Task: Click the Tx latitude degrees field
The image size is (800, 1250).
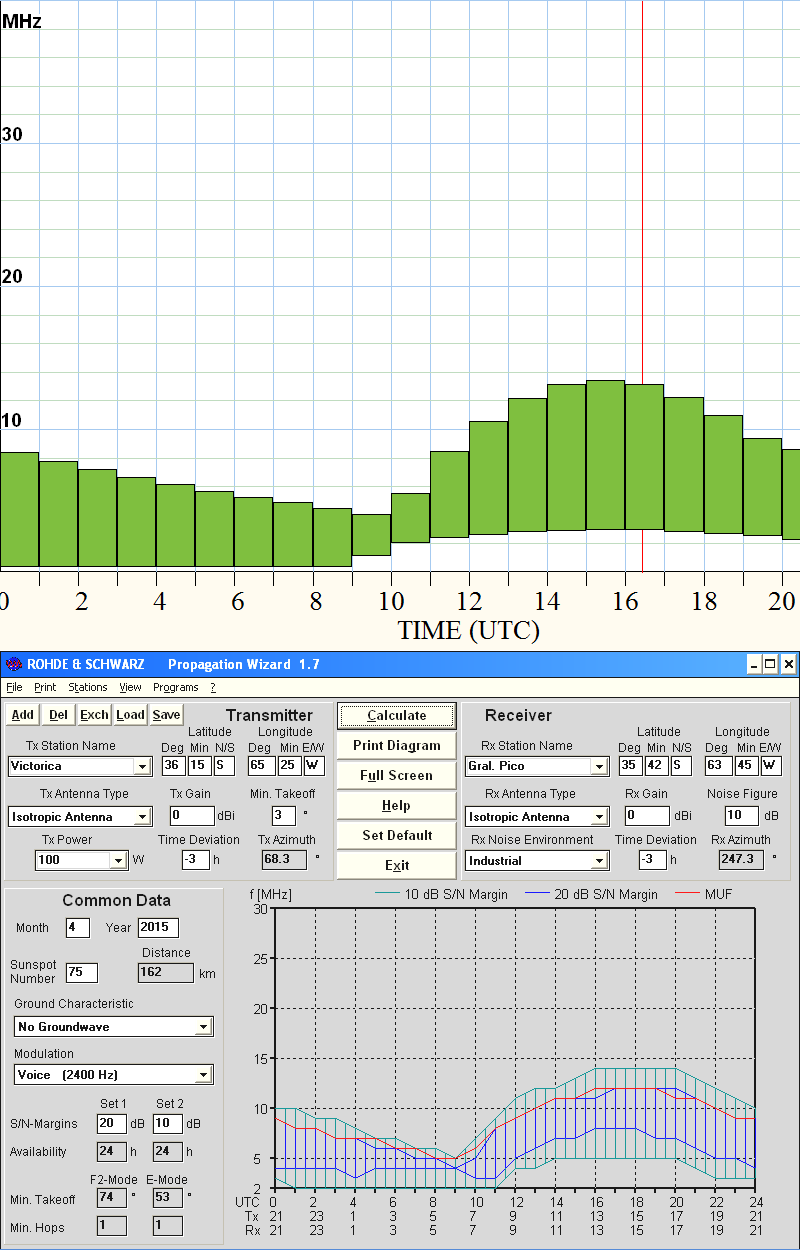Action: pos(173,766)
